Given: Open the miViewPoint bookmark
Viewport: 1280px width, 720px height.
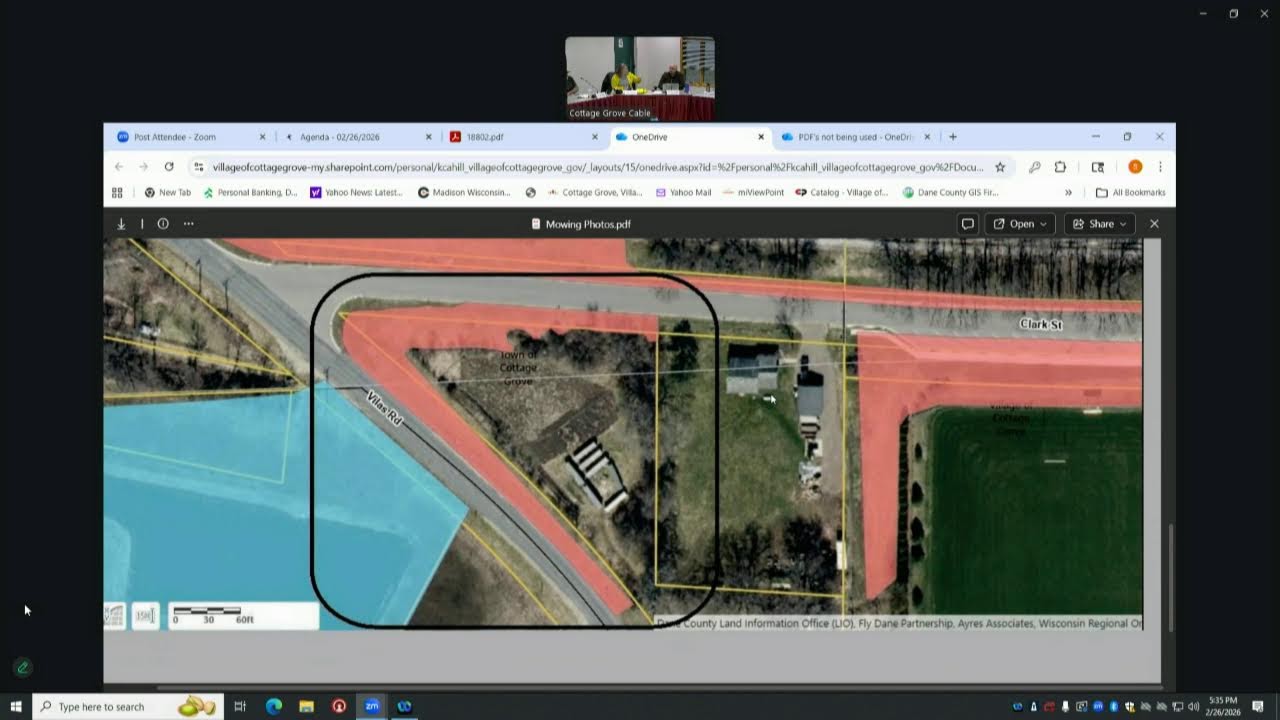Looking at the screenshot, I should pos(754,192).
